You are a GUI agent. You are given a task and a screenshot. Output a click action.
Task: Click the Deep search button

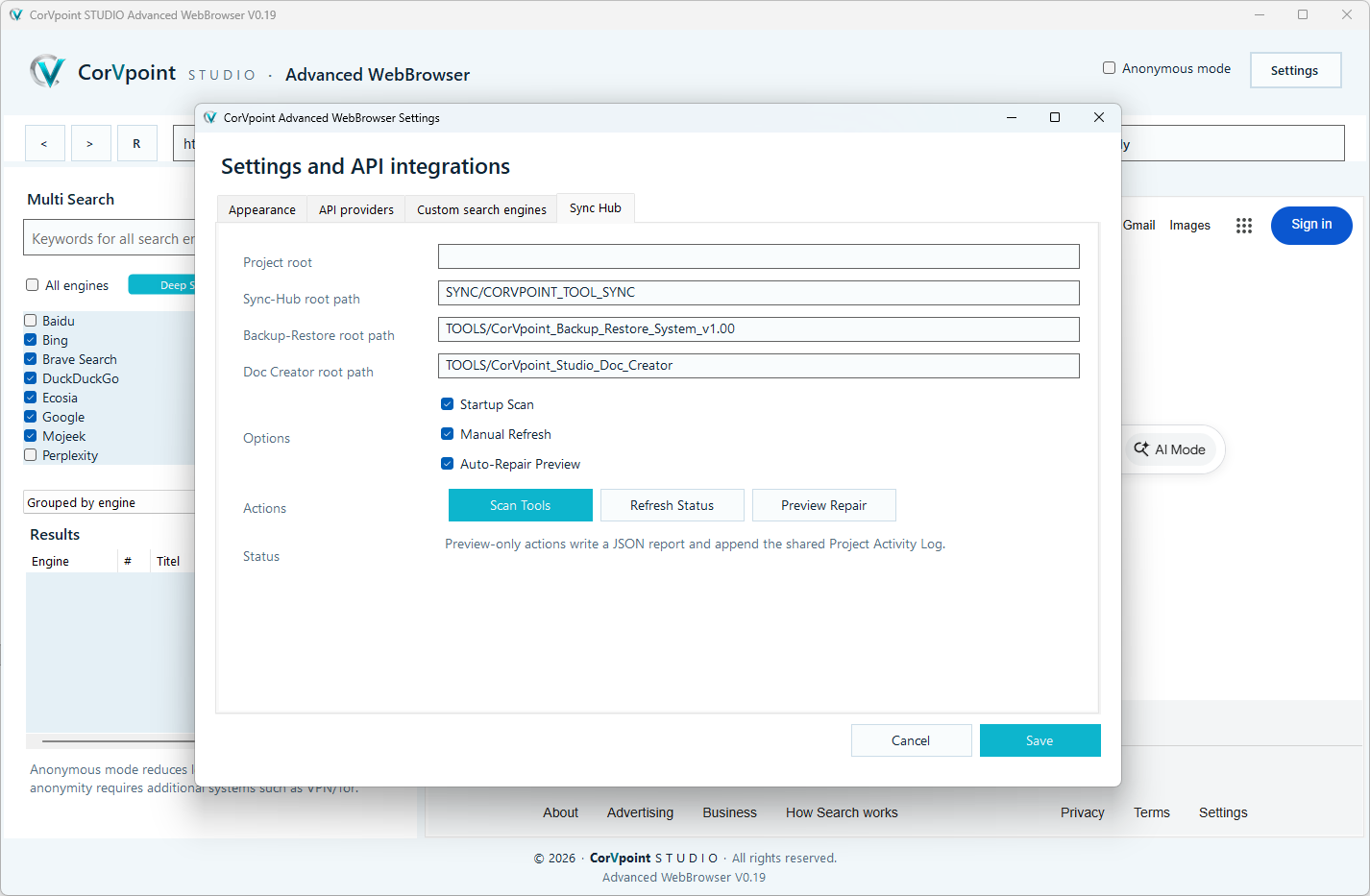162,284
